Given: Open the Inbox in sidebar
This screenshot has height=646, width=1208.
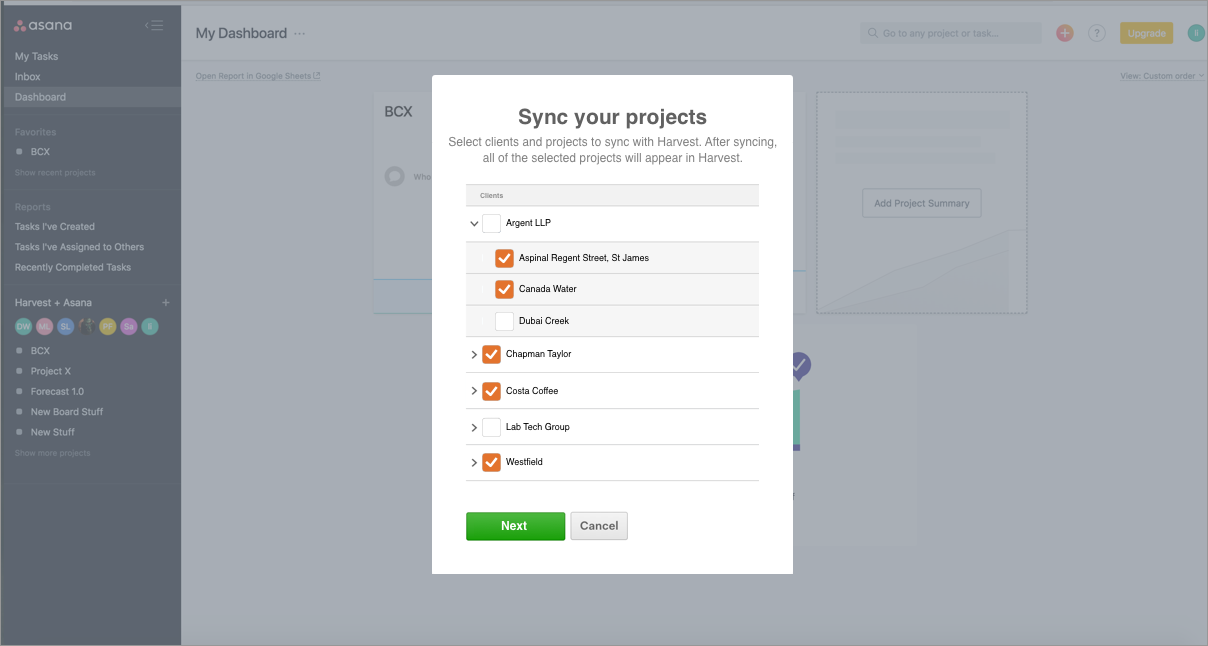Looking at the screenshot, I should [x=27, y=77].
